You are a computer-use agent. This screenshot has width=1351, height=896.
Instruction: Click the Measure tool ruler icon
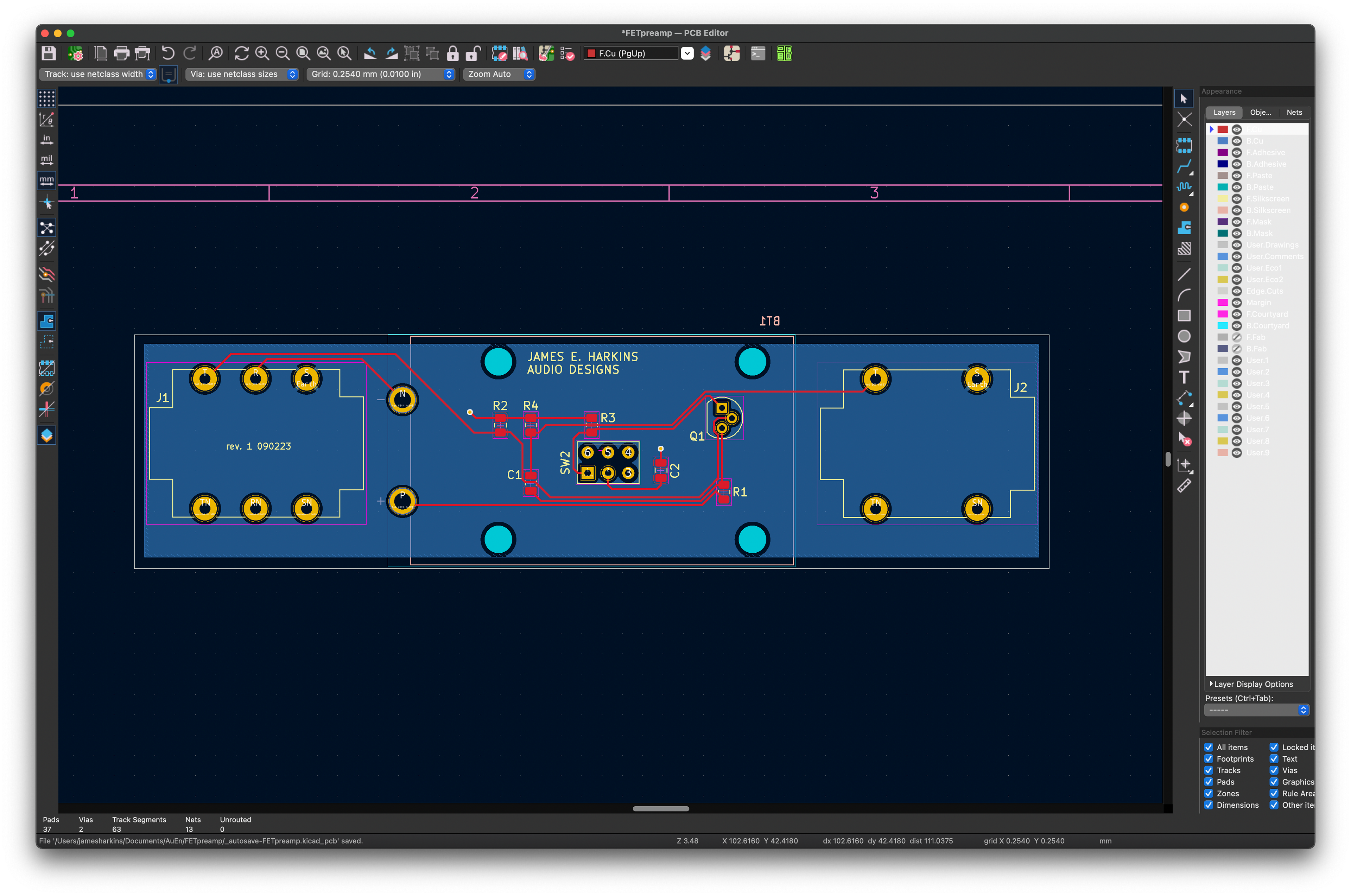click(x=1184, y=486)
